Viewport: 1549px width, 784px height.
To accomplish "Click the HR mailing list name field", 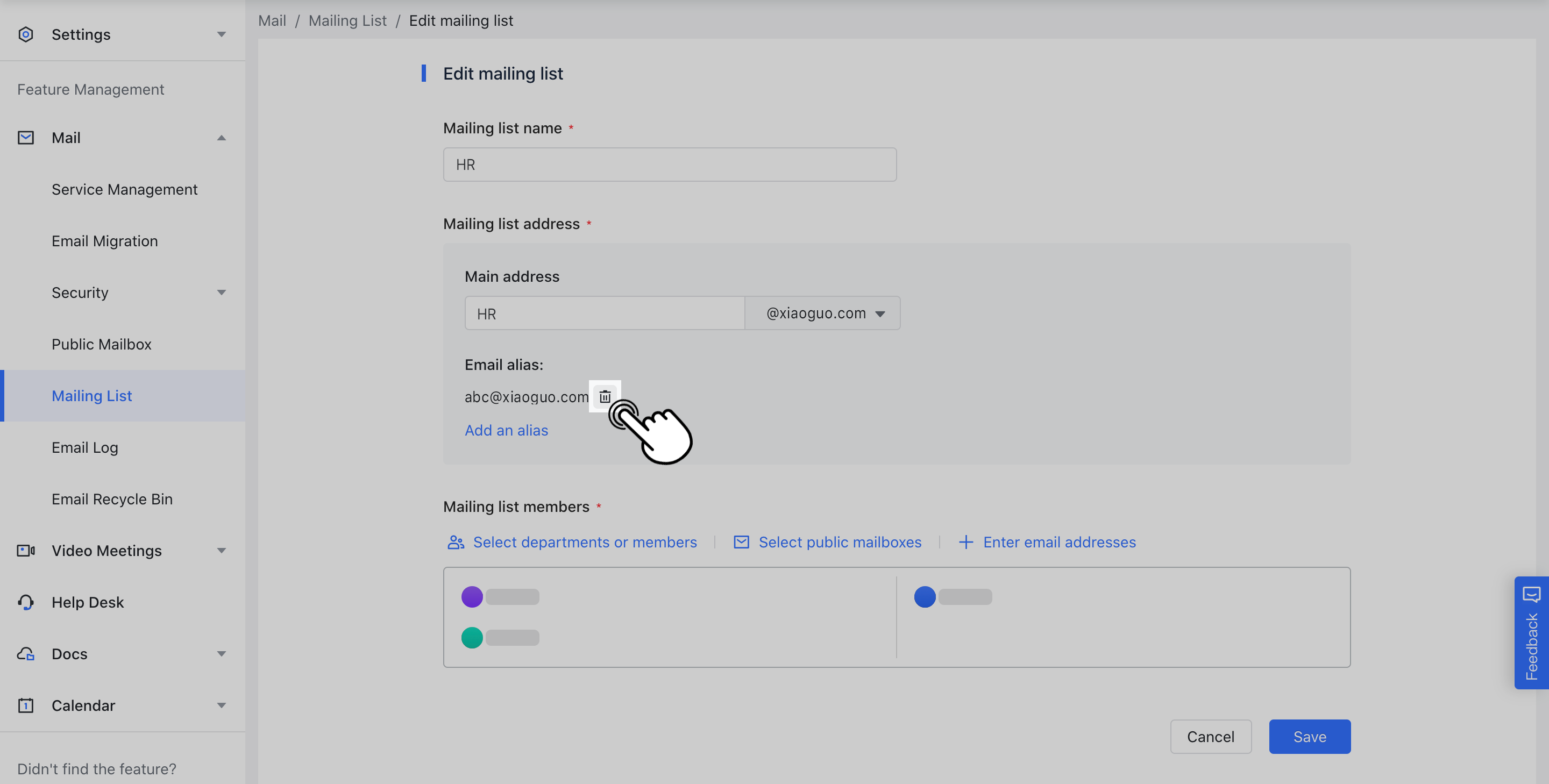I will (669, 164).
